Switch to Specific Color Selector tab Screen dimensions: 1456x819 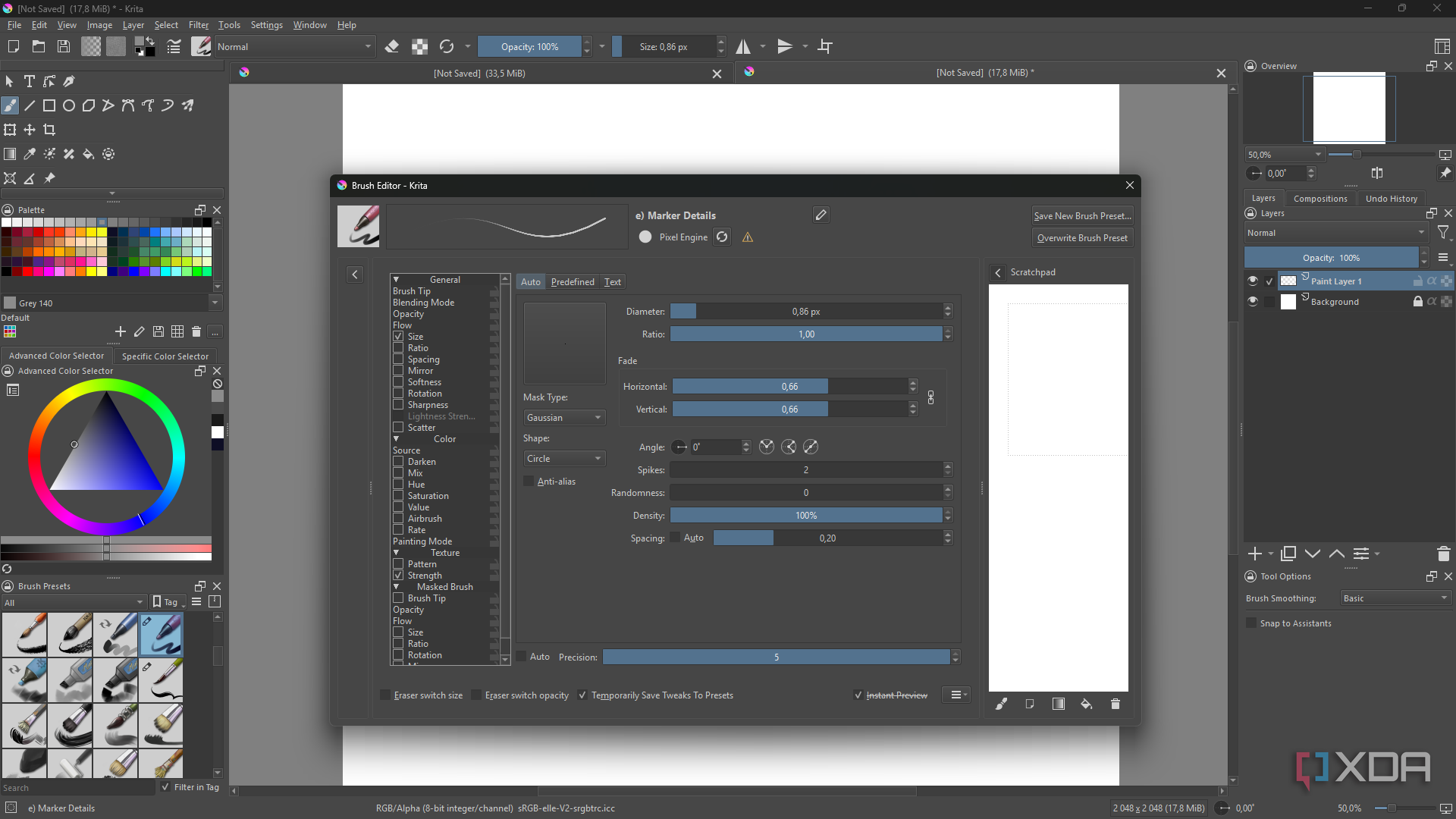coord(165,356)
